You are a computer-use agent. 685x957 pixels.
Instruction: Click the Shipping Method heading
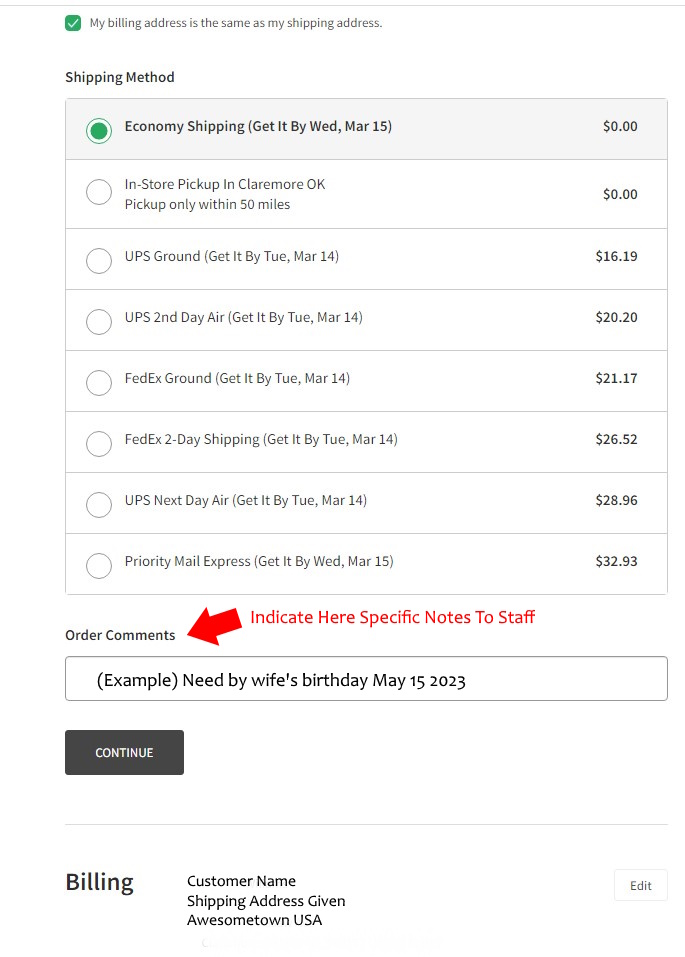[120, 77]
